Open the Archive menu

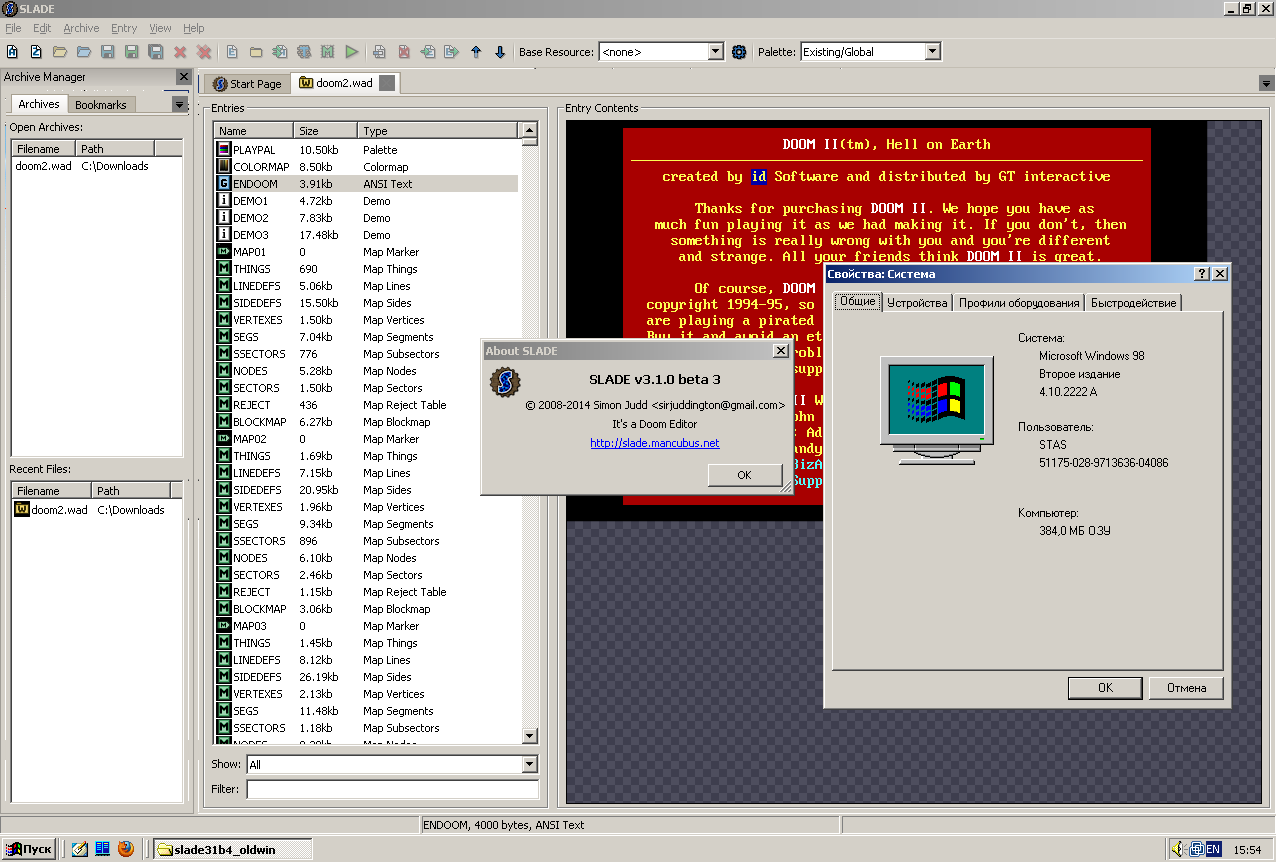click(x=81, y=28)
